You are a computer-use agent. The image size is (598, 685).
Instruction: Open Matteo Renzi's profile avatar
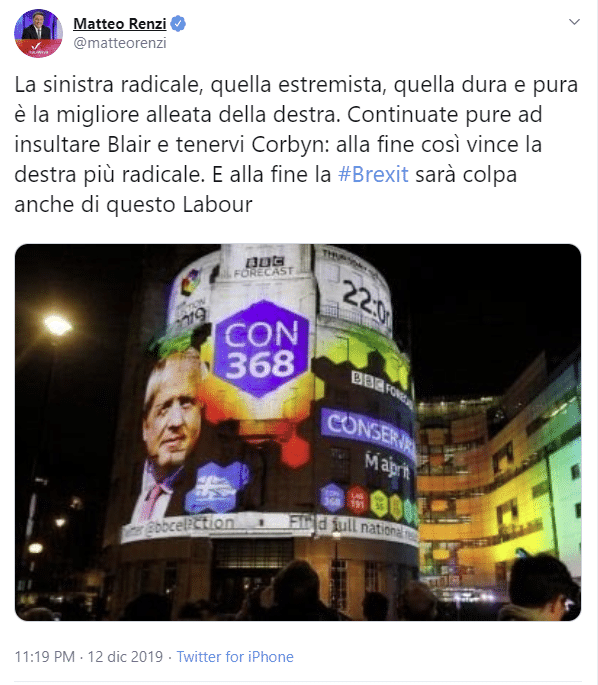[38, 33]
